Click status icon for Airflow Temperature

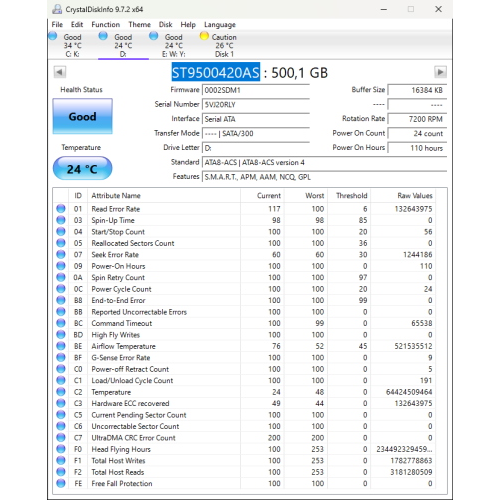[x=61, y=346]
